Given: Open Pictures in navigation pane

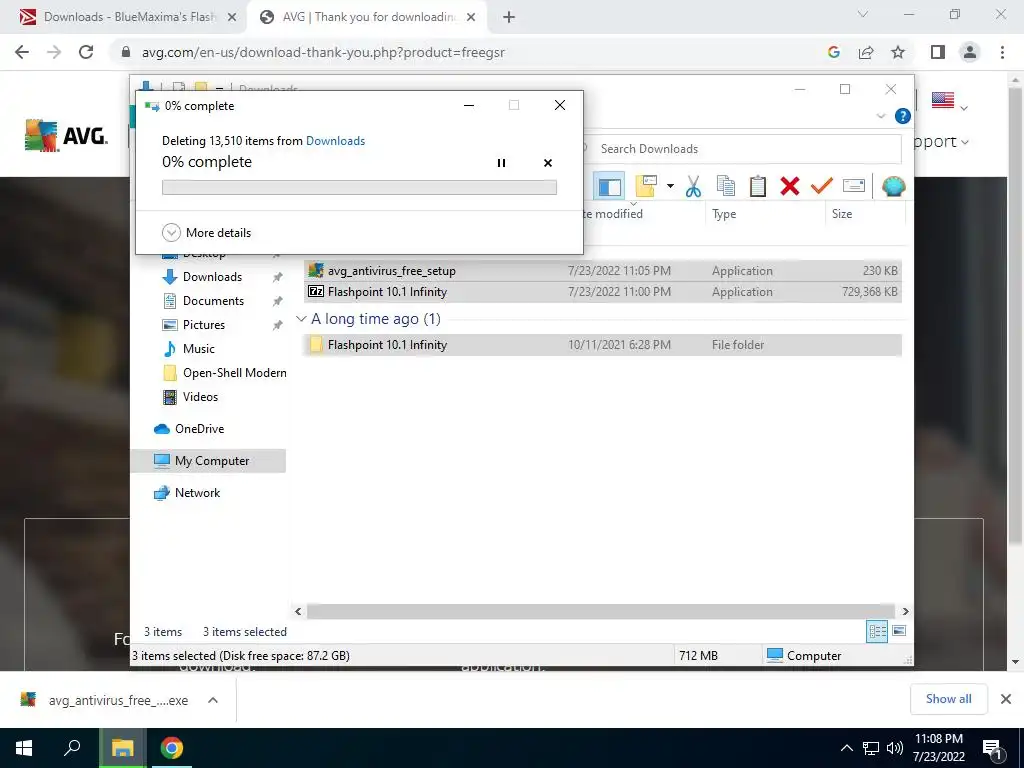Looking at the screenshot, I should (203, 325).
